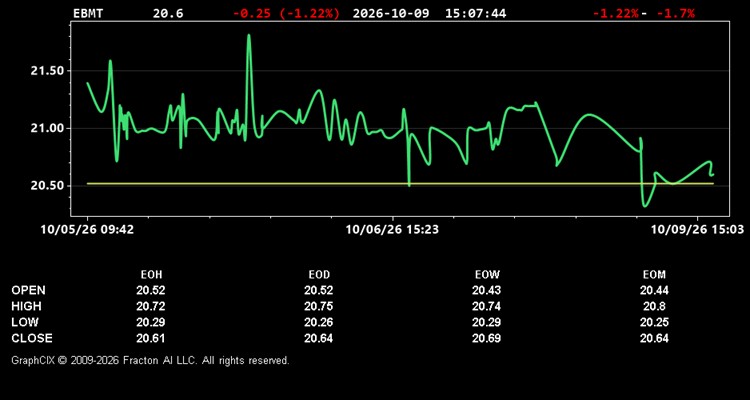750x400 pixels.
Task: Select the EOW open value 20.43
Action: (x=486, y=290)
